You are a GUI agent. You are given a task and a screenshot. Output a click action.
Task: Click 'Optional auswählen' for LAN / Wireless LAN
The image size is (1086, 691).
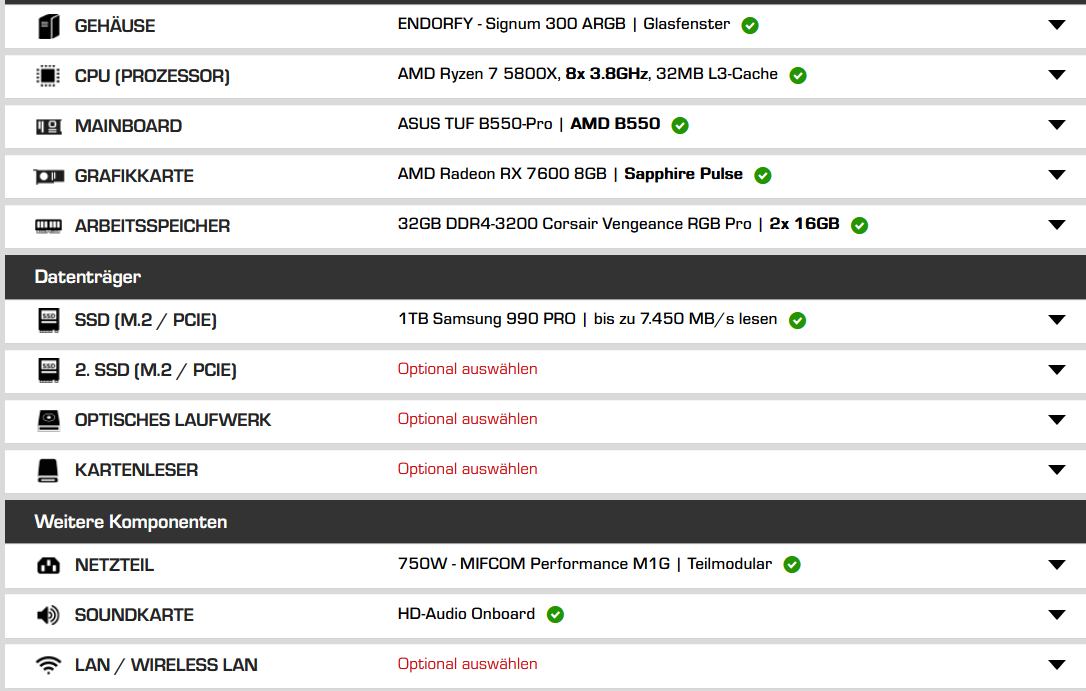468,664
